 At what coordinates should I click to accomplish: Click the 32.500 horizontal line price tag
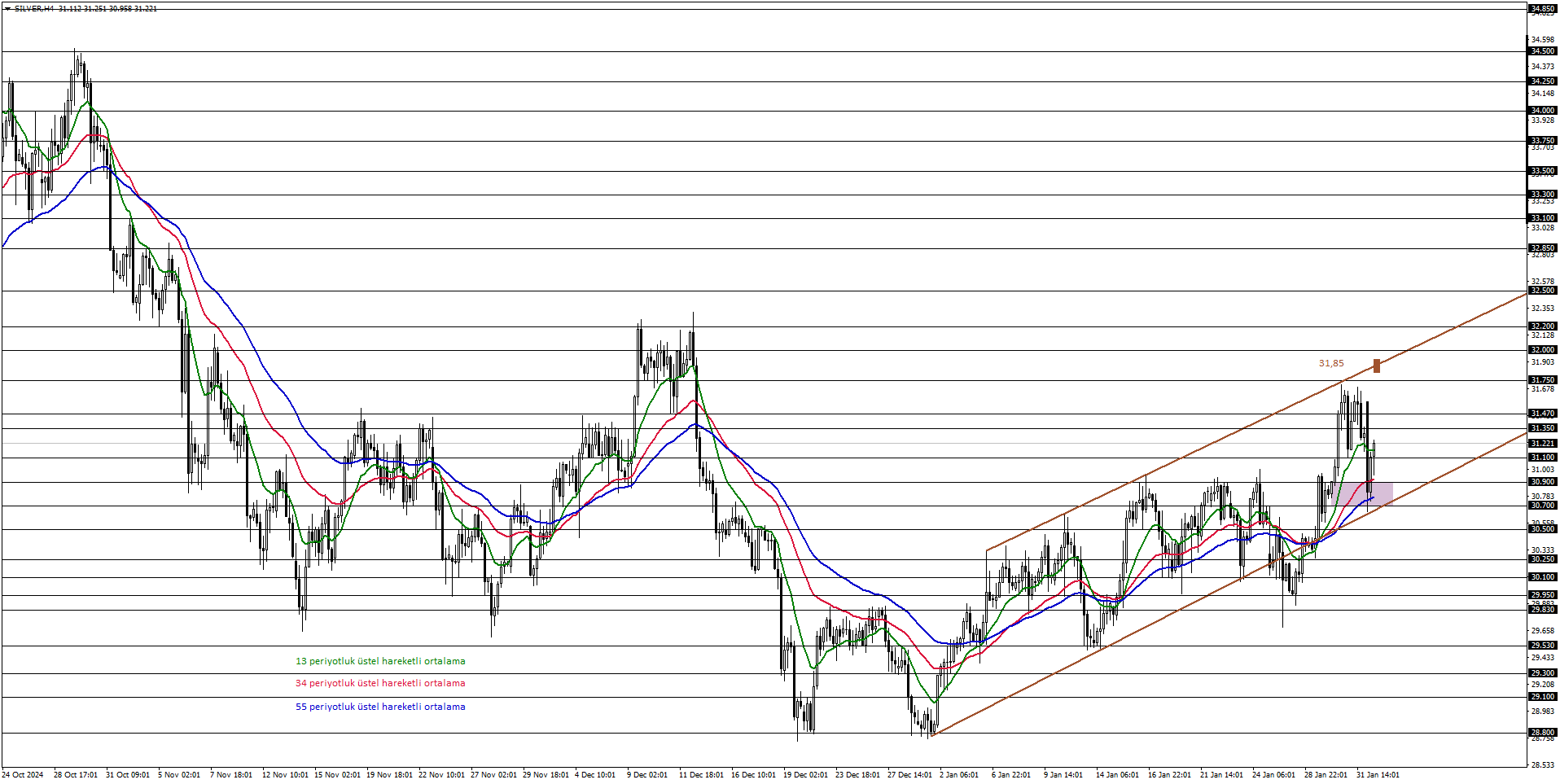[1543, 291]
